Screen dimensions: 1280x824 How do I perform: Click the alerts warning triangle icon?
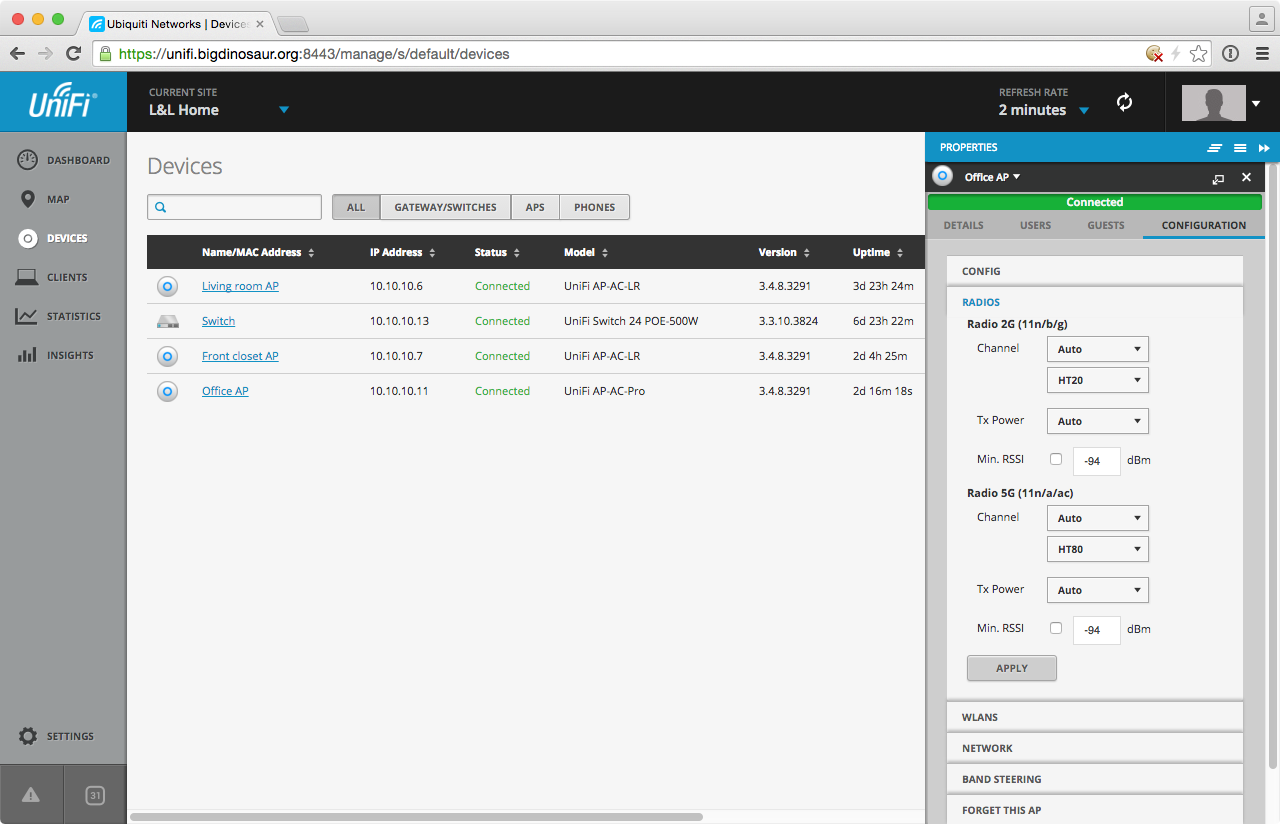click(31, 795)
